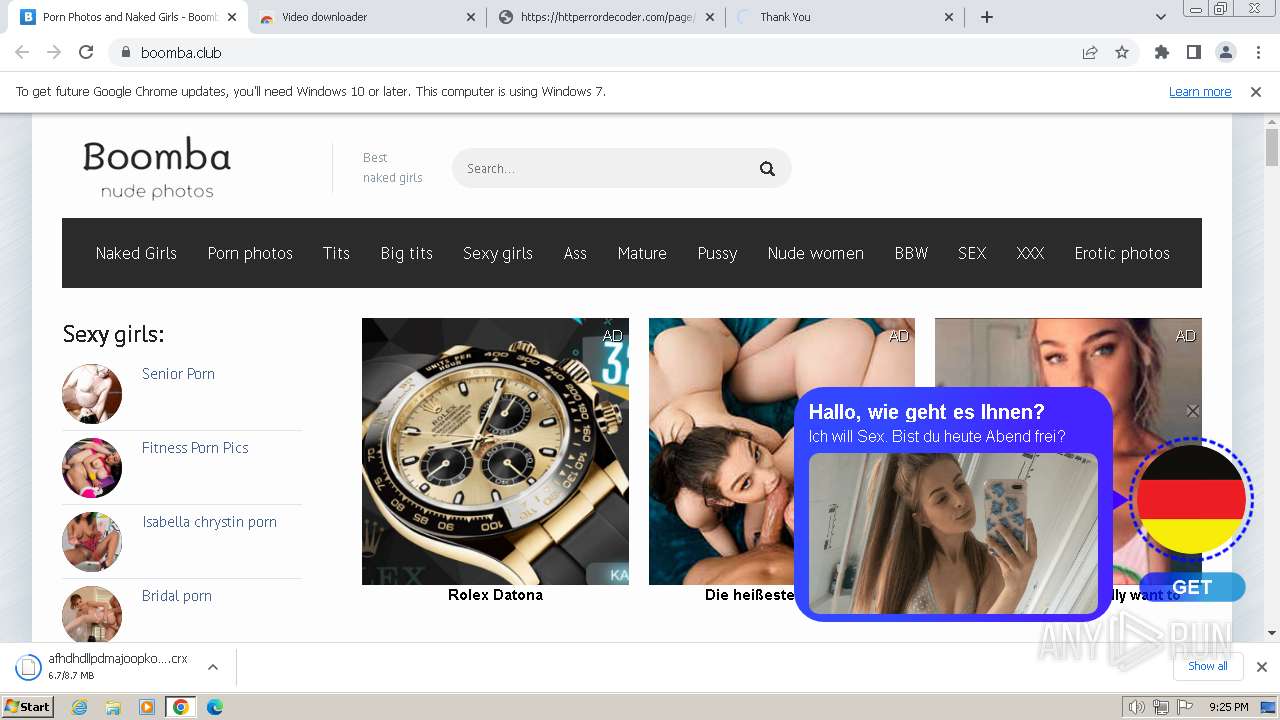The height and width of the screenshot is (720, 1280).
Task: Open the Naked Girls menu item
Action: coord(136,253)
